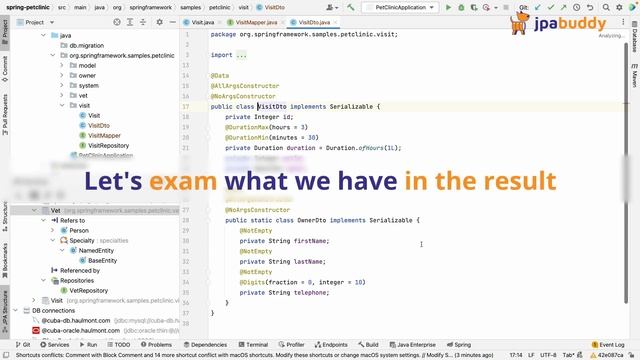Screen dimensions: 640x360
Task: Open the Endpoints tool window tab
Action: point(331,344)
